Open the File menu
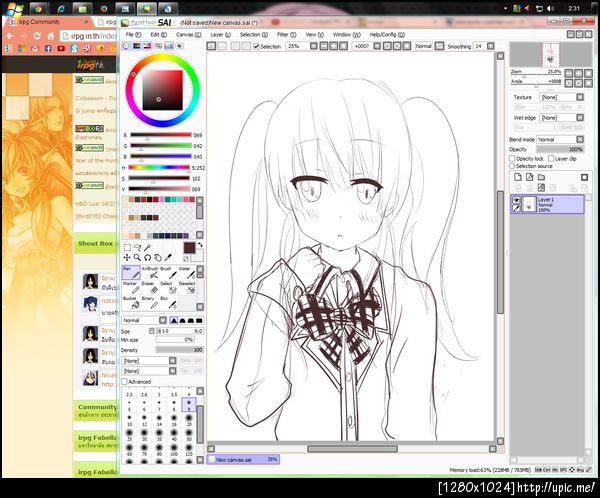600x498 pixels. click(133, 34)
